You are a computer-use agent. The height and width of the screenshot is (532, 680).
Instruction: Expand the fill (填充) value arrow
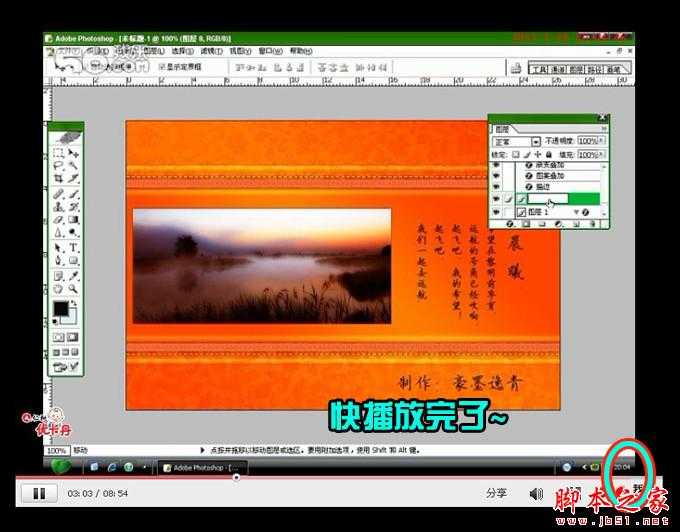pos(603,155)
